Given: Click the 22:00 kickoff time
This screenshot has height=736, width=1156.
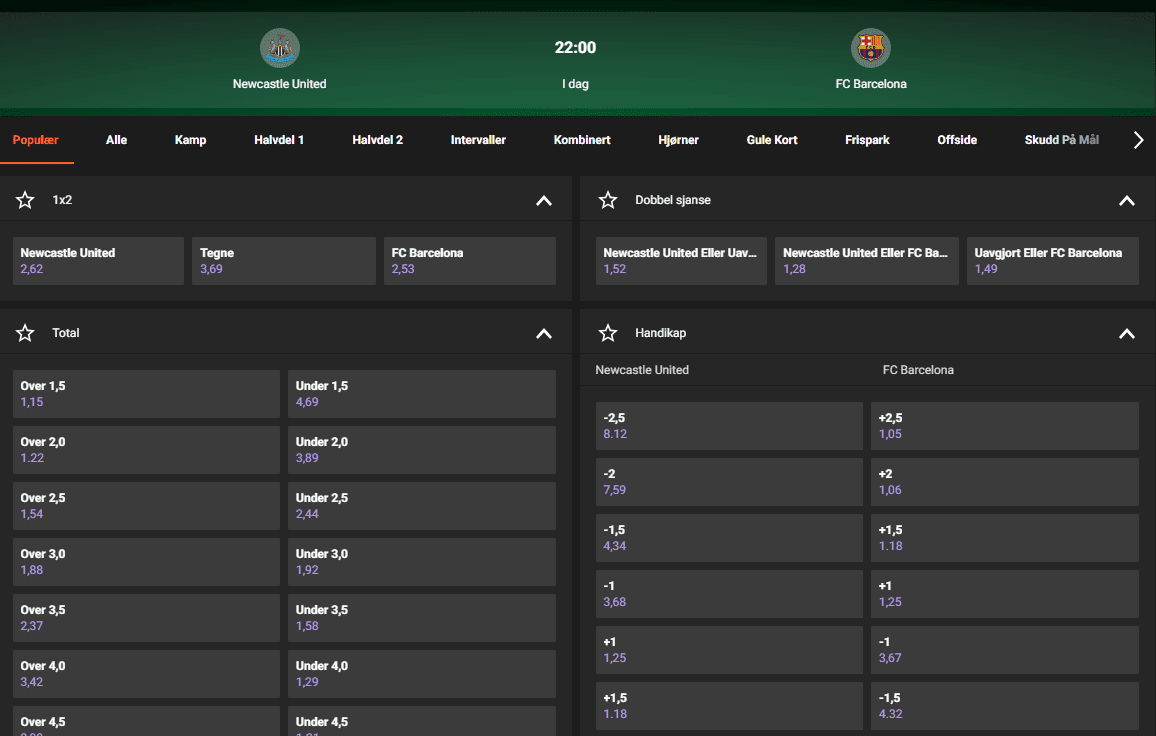Looking at the screenshot, I should pos(575,47).
